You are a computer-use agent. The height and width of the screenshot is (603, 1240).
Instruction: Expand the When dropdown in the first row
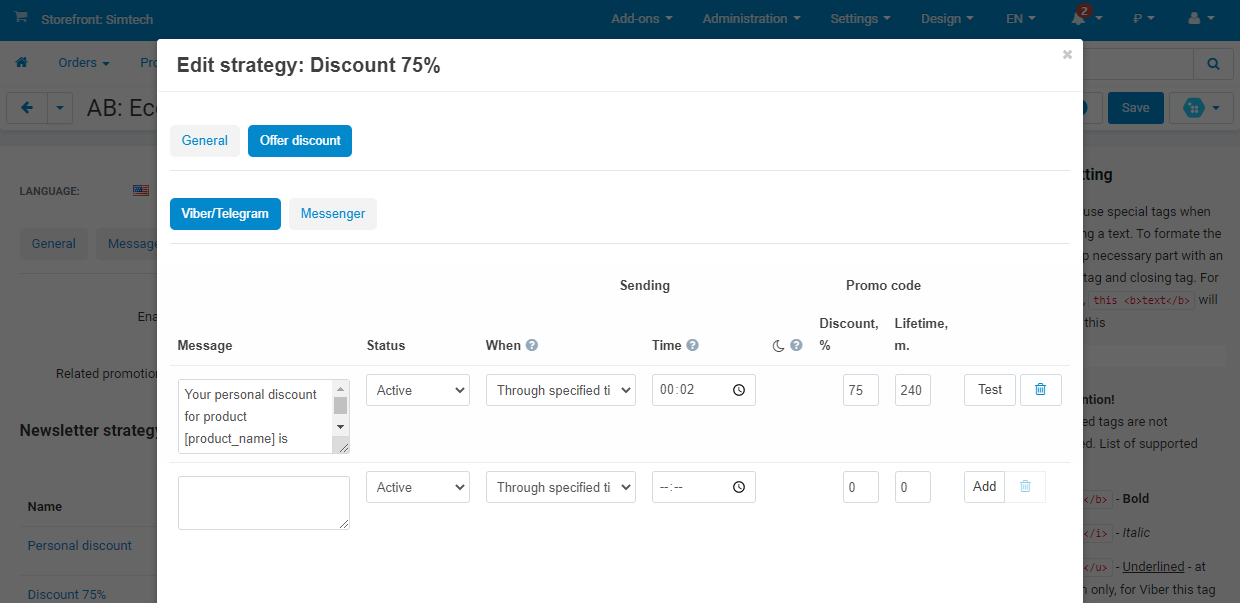[x=560, y=390]
